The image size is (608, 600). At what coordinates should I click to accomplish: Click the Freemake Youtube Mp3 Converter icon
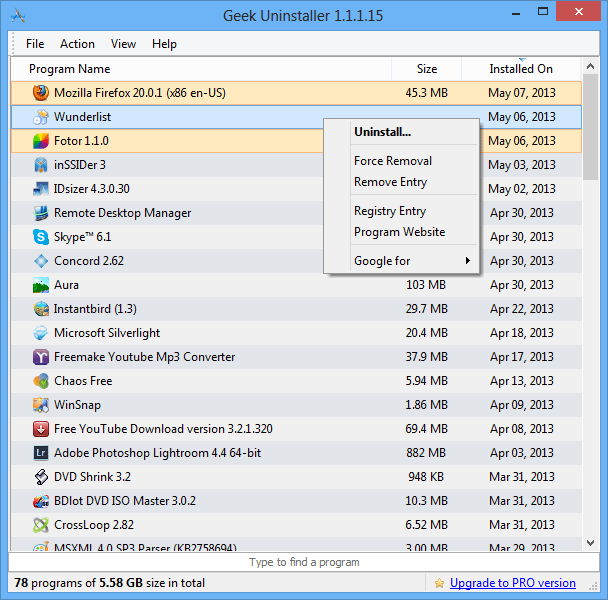coord(41,357)
